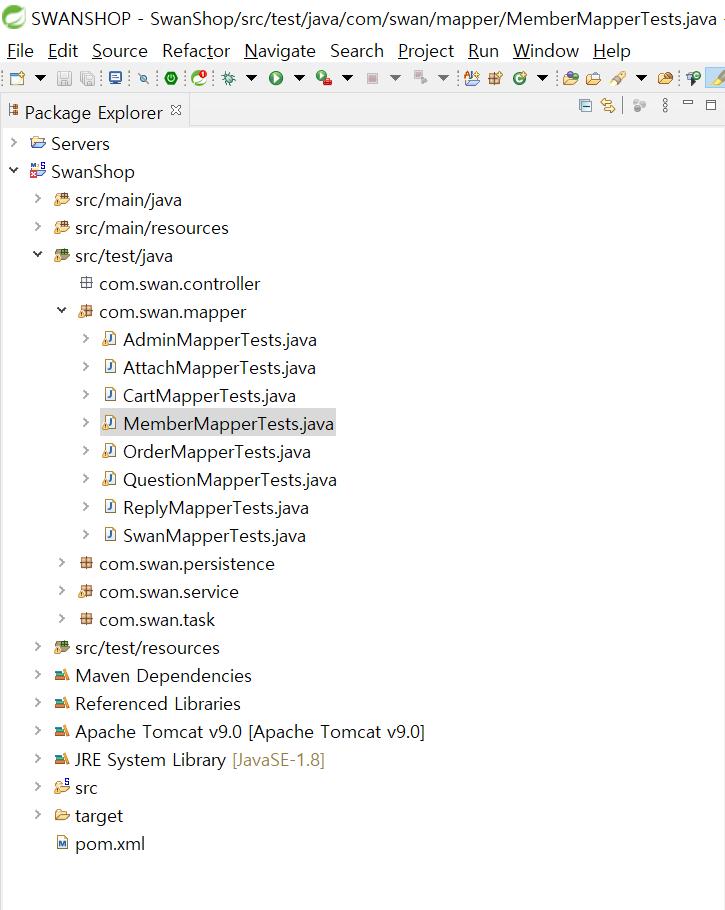Open the Run configurations dropdown arrow
Image resolution: width=725 pixels, height=910 pixels.
[299, 78]
